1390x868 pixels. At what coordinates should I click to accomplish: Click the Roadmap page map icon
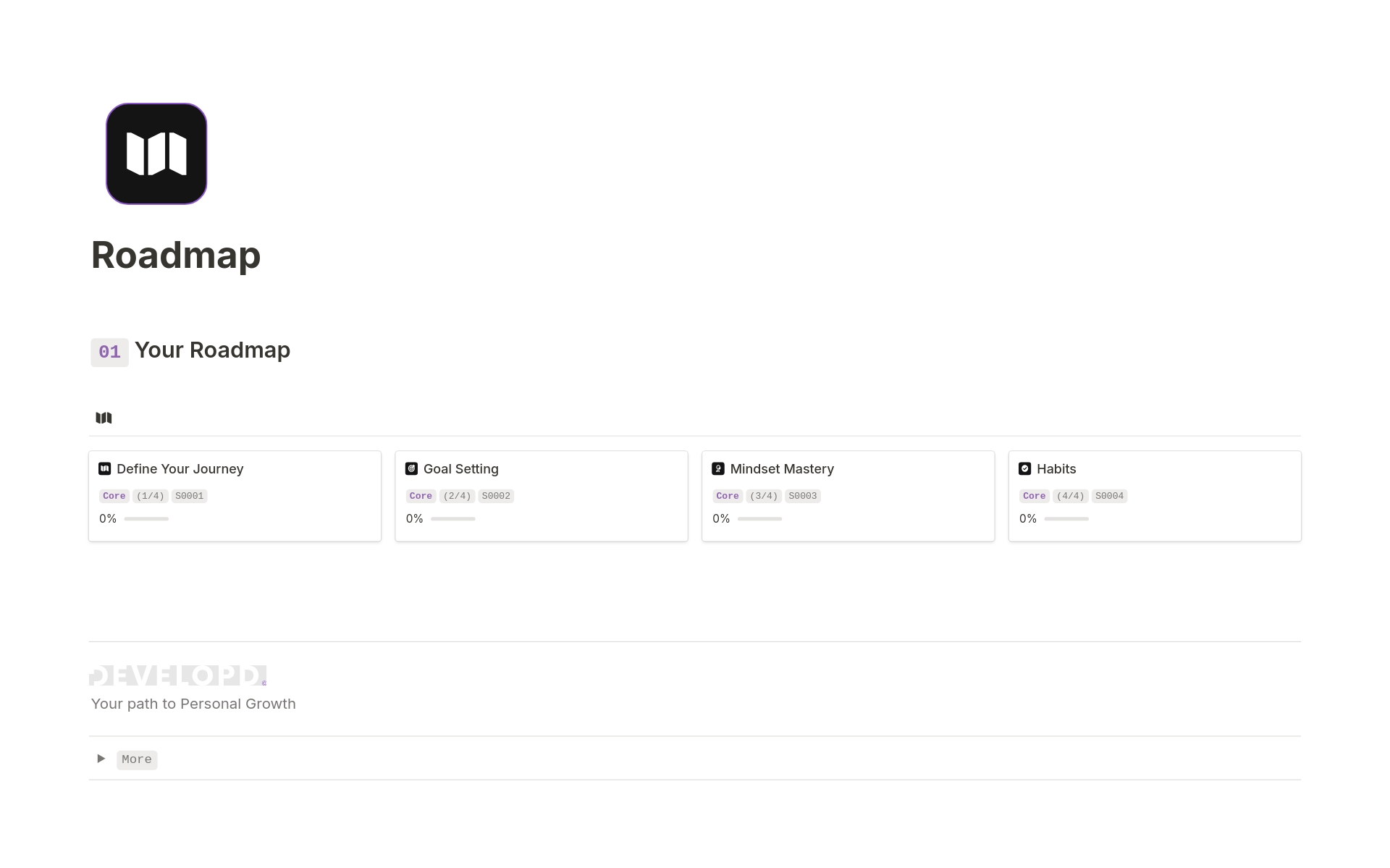click(156, 153)
